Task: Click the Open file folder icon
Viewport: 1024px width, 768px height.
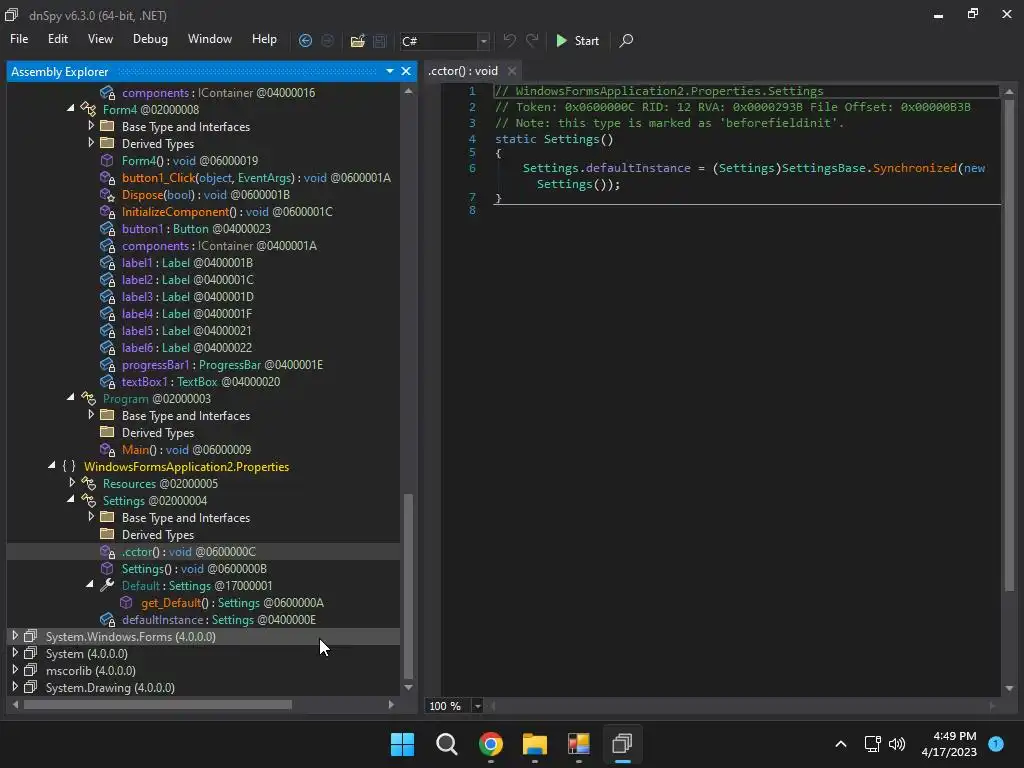Action: pos(357,40)
